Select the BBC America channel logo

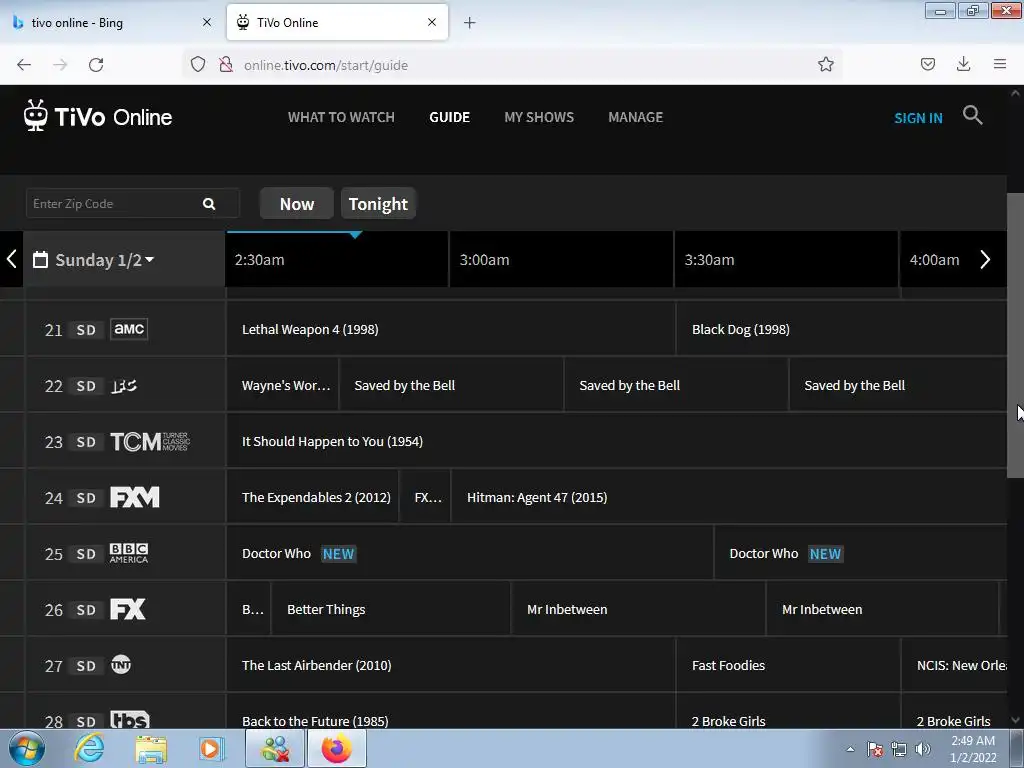tap(129, 553)
